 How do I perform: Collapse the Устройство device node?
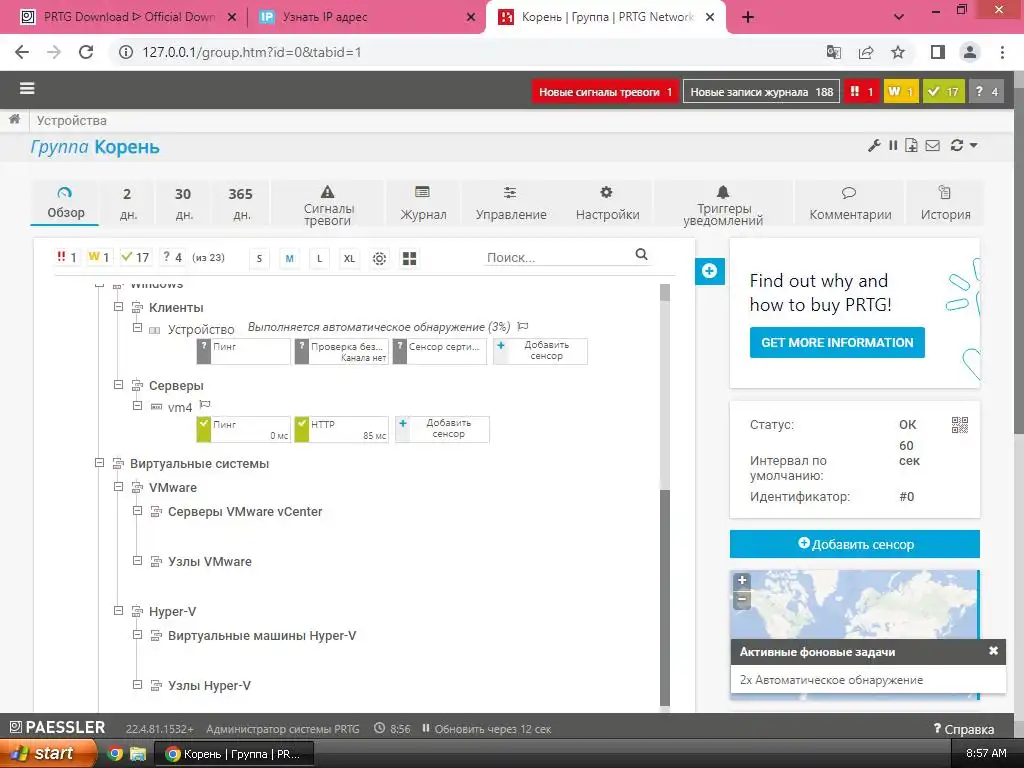[x=137, y=328]
